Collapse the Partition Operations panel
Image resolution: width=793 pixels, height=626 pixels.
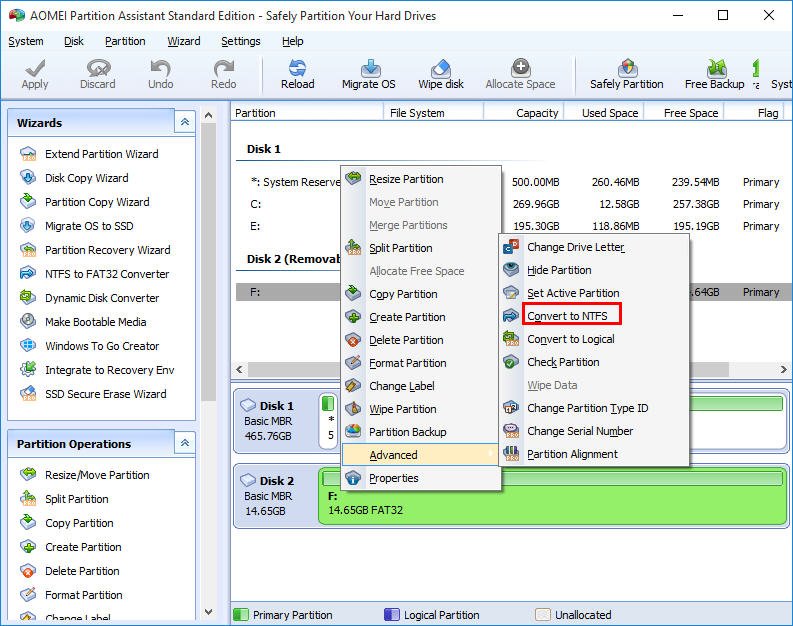click(x=185, y=443)
